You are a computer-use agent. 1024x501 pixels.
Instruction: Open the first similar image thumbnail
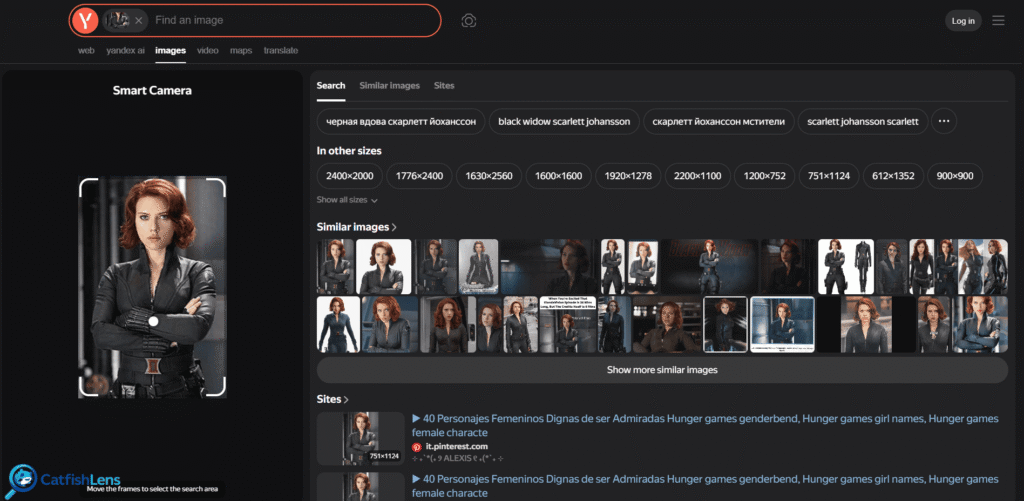335,267
